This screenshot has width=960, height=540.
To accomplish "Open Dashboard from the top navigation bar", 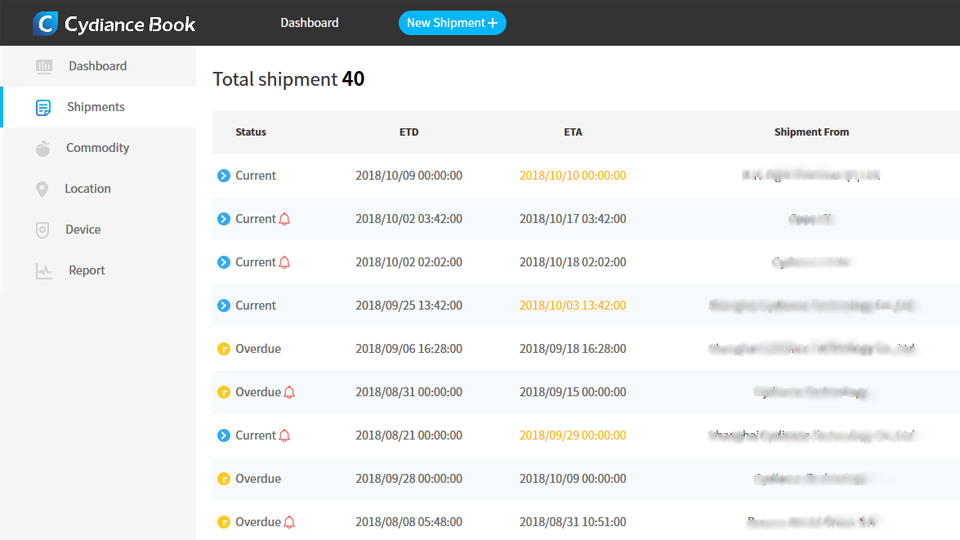I will pos(309,23).
